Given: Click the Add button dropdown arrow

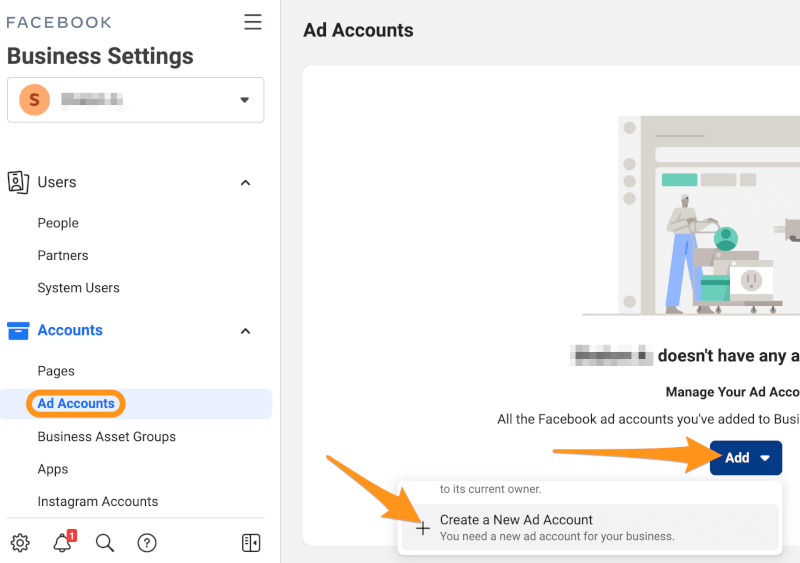Looking at the screenshot, I should [x=765, y=458].
